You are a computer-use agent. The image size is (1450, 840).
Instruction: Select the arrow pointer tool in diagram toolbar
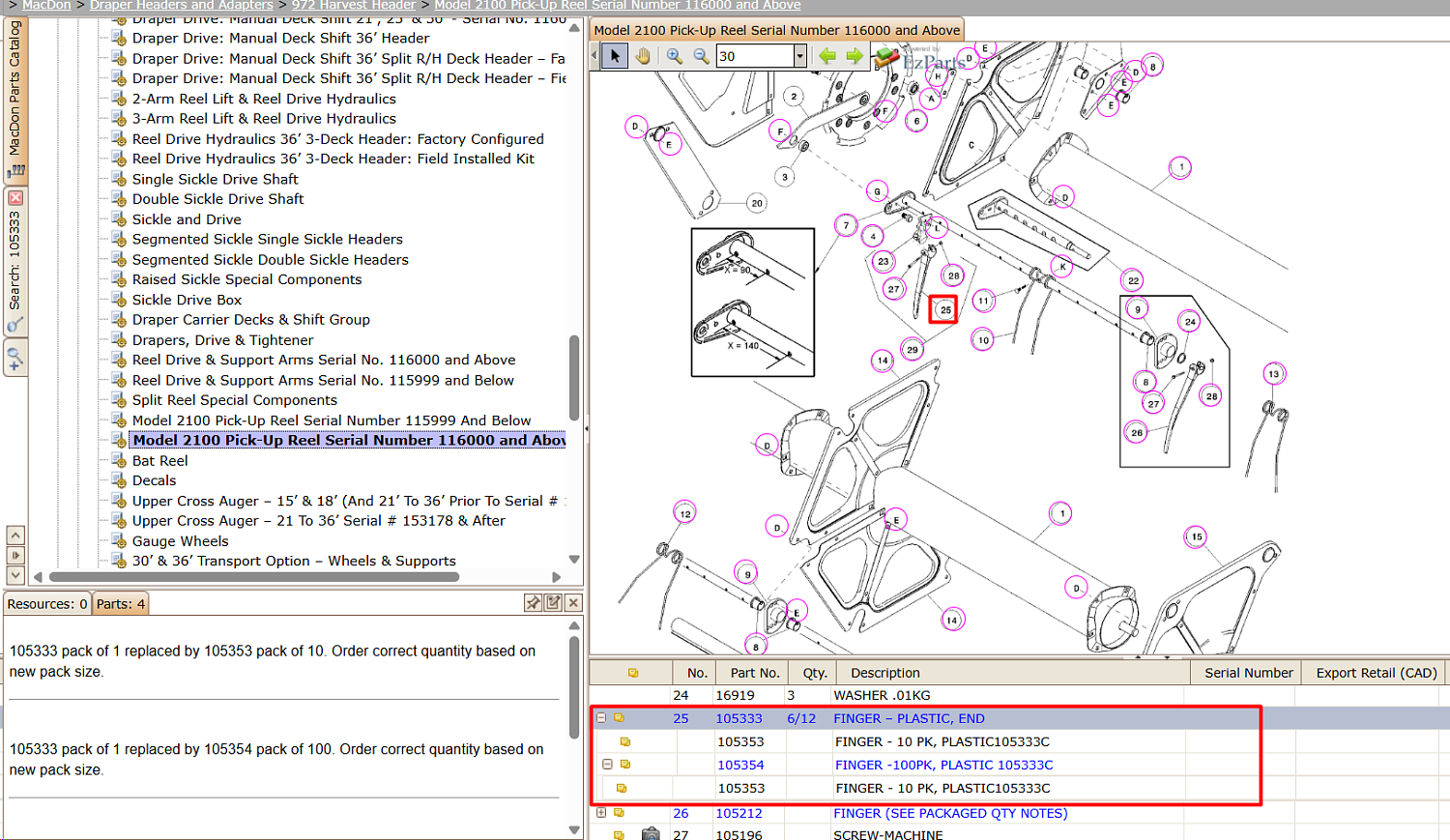(615, 56)
